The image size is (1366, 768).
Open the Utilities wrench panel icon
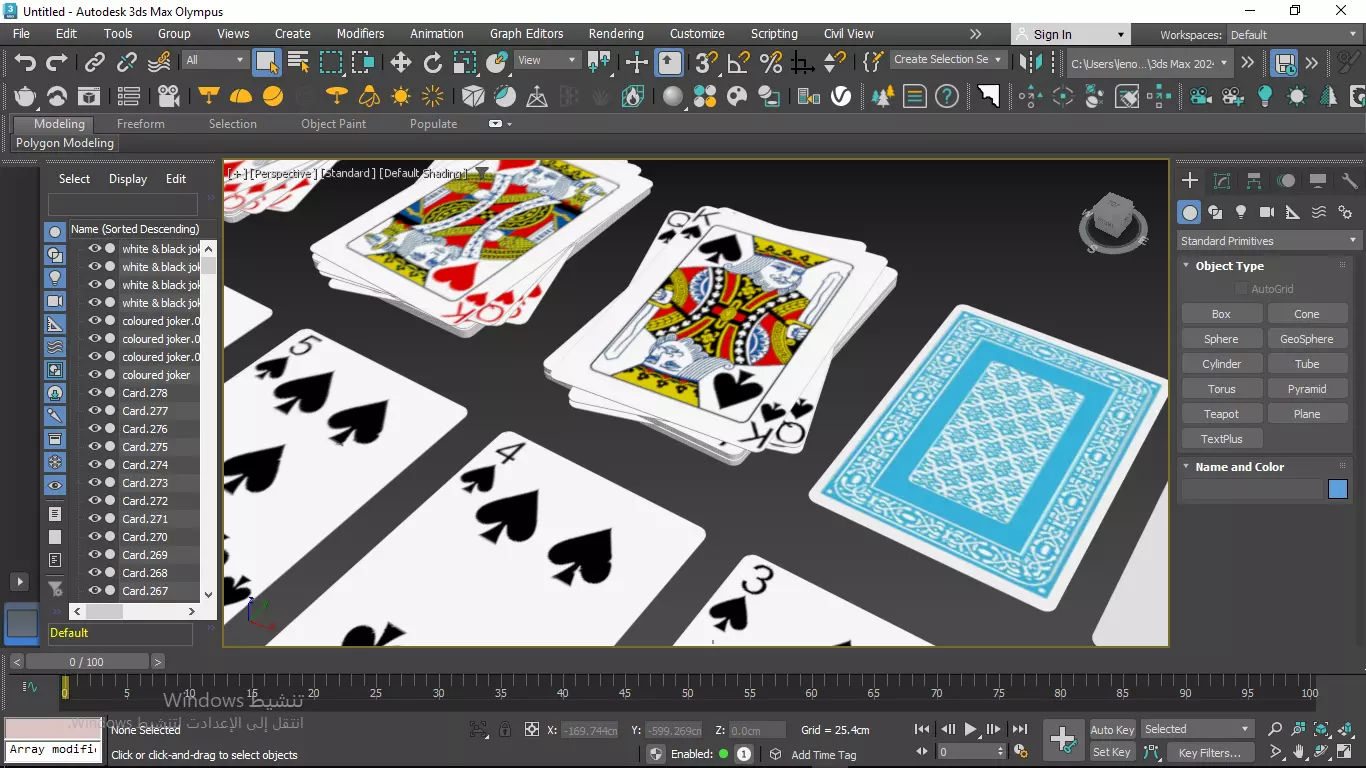(1350, 181)
